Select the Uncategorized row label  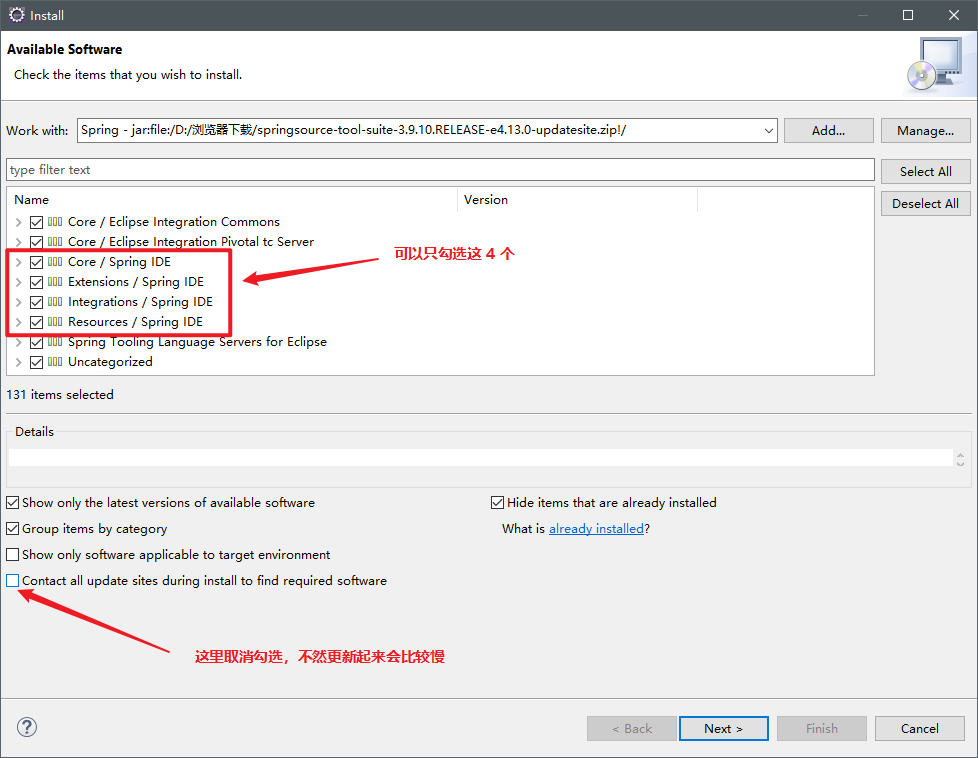pos(110,361)
